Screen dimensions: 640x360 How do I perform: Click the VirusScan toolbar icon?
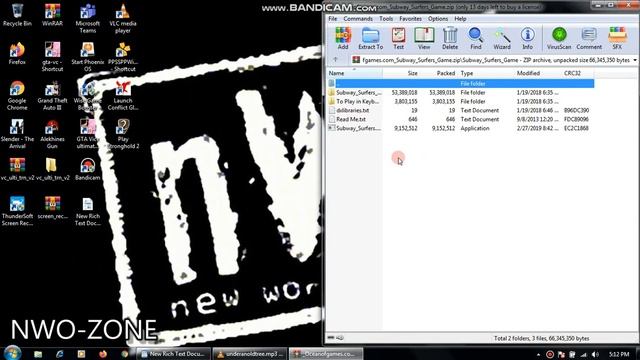[559, 38]
